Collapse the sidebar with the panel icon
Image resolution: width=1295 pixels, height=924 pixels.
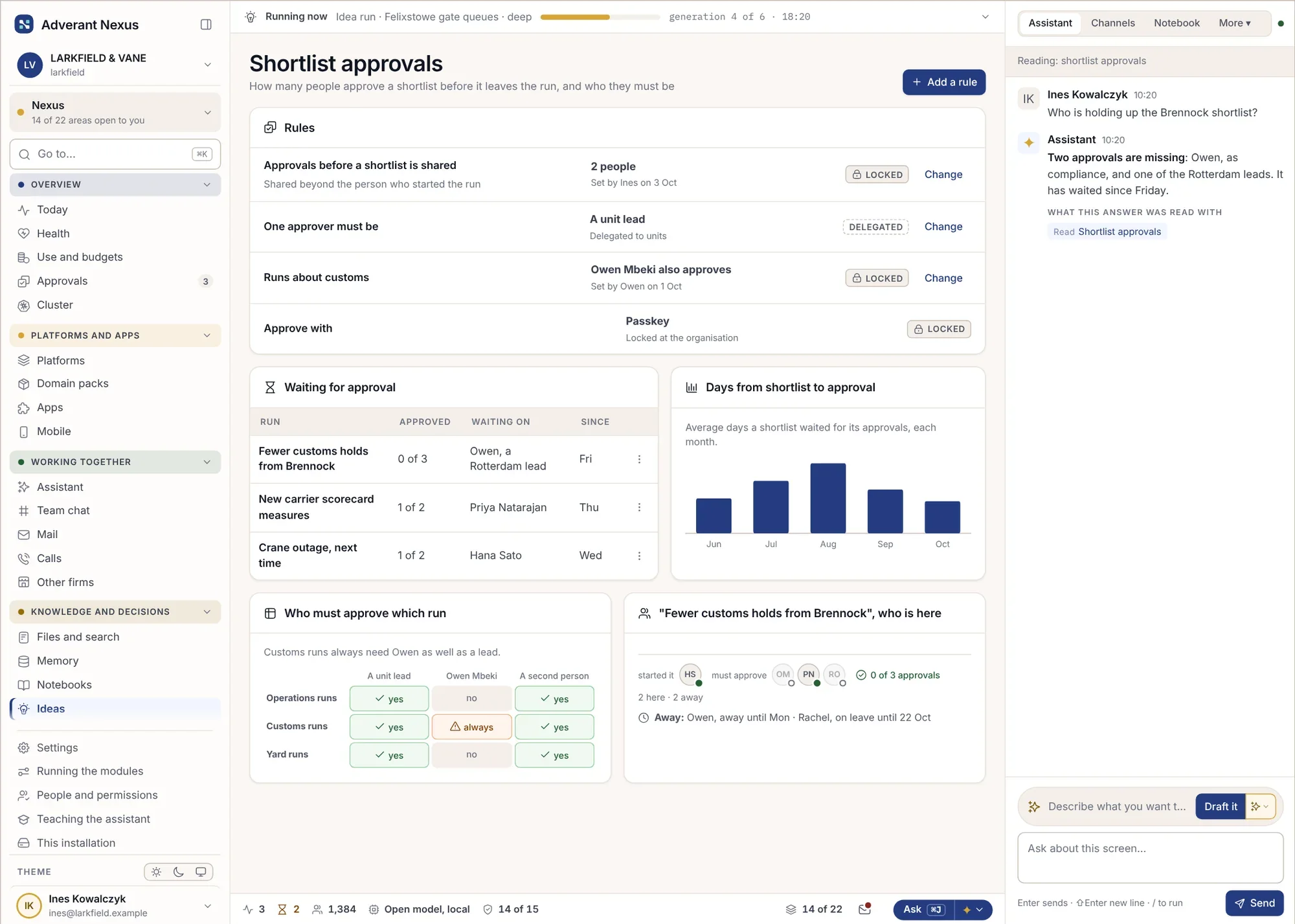(206, 25)
